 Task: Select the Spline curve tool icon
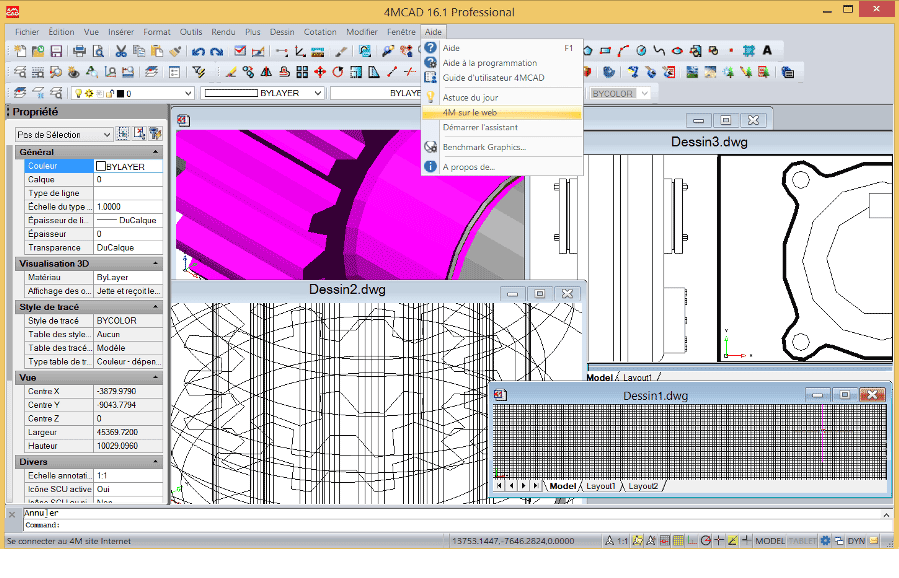pyautogui.click(x=659, y=50)
